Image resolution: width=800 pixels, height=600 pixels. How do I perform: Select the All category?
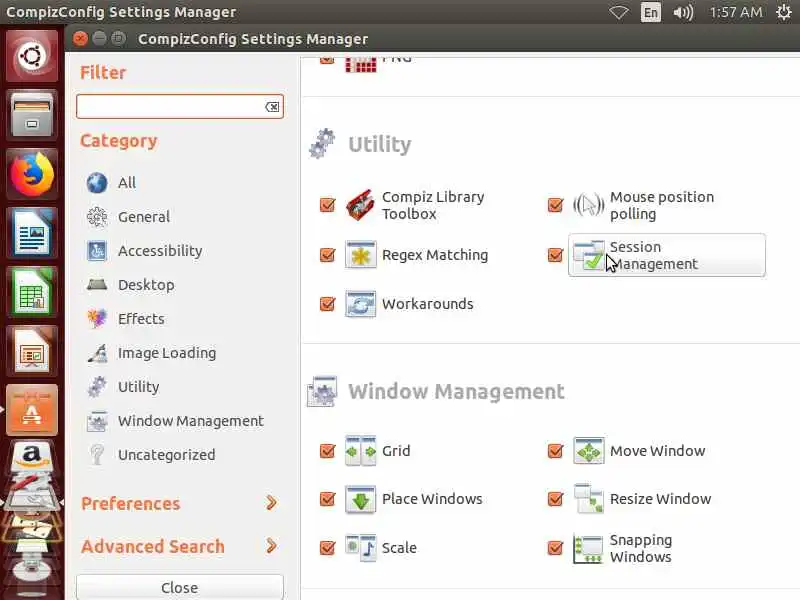pyautogui.click(x=127, y=183)
